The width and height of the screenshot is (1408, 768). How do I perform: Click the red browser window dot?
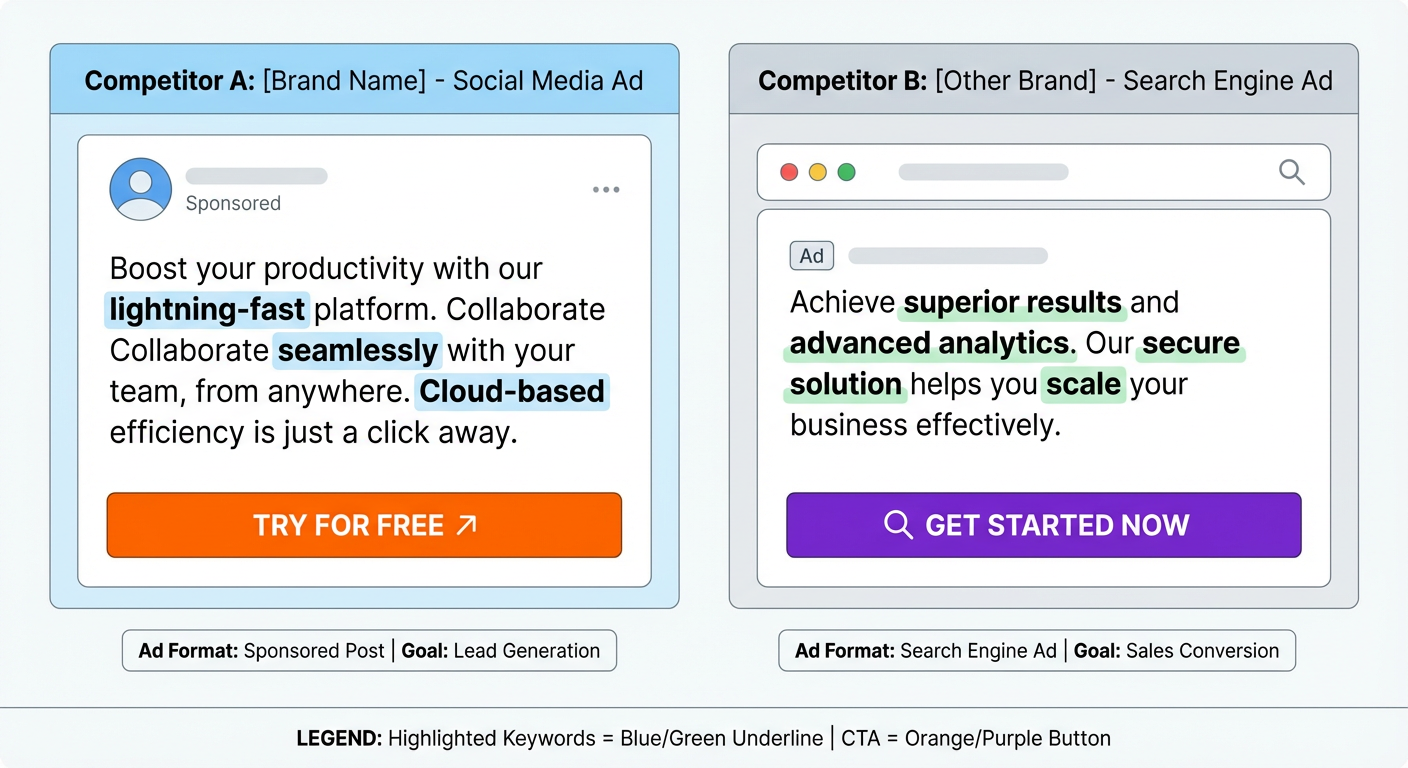789,172
